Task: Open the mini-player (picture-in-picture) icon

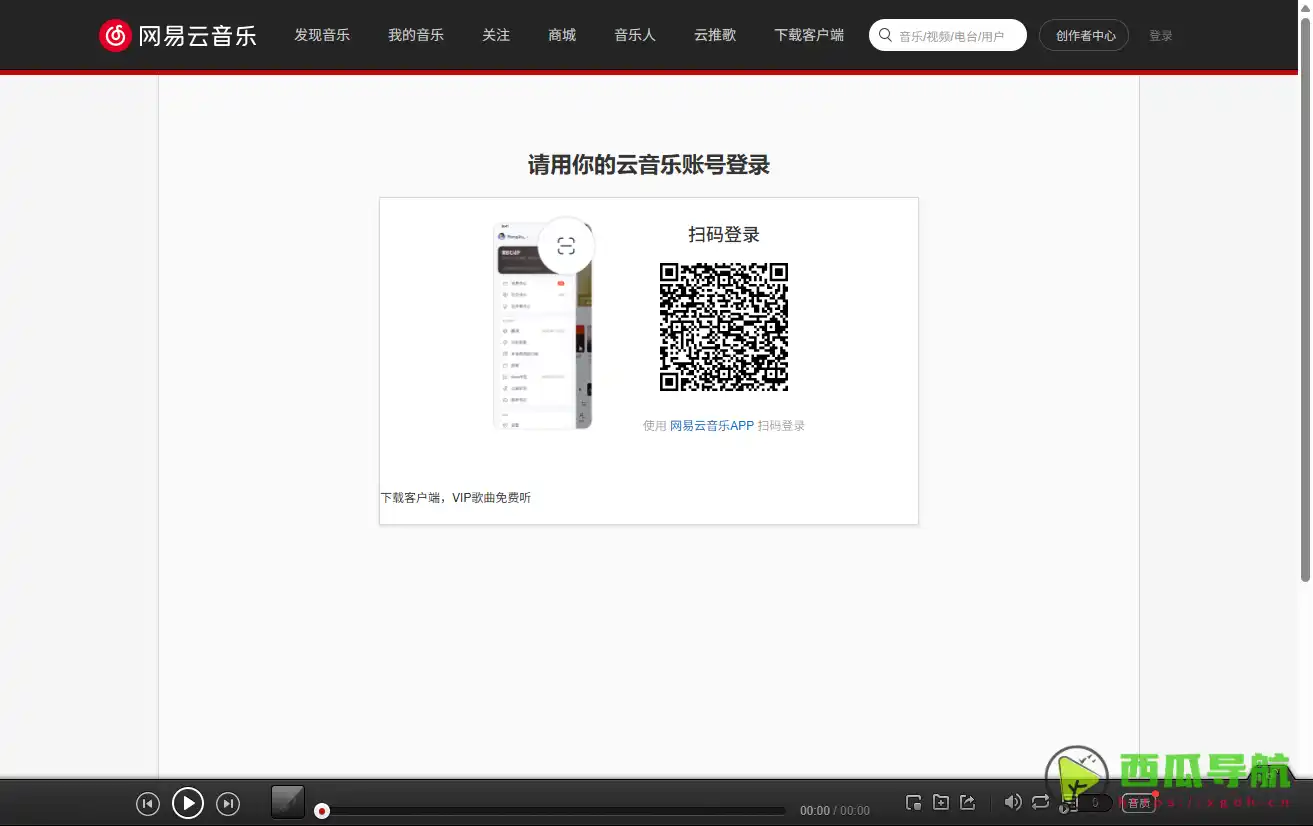Action: point(913,802)
